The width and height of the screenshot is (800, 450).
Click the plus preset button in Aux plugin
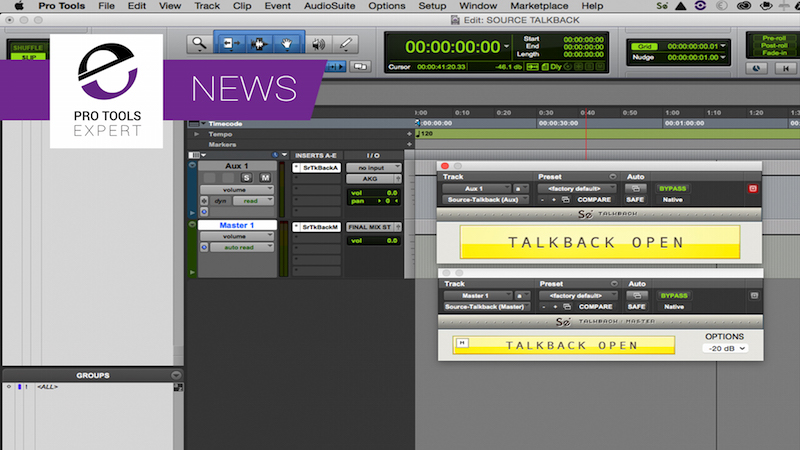coord(554,200)
